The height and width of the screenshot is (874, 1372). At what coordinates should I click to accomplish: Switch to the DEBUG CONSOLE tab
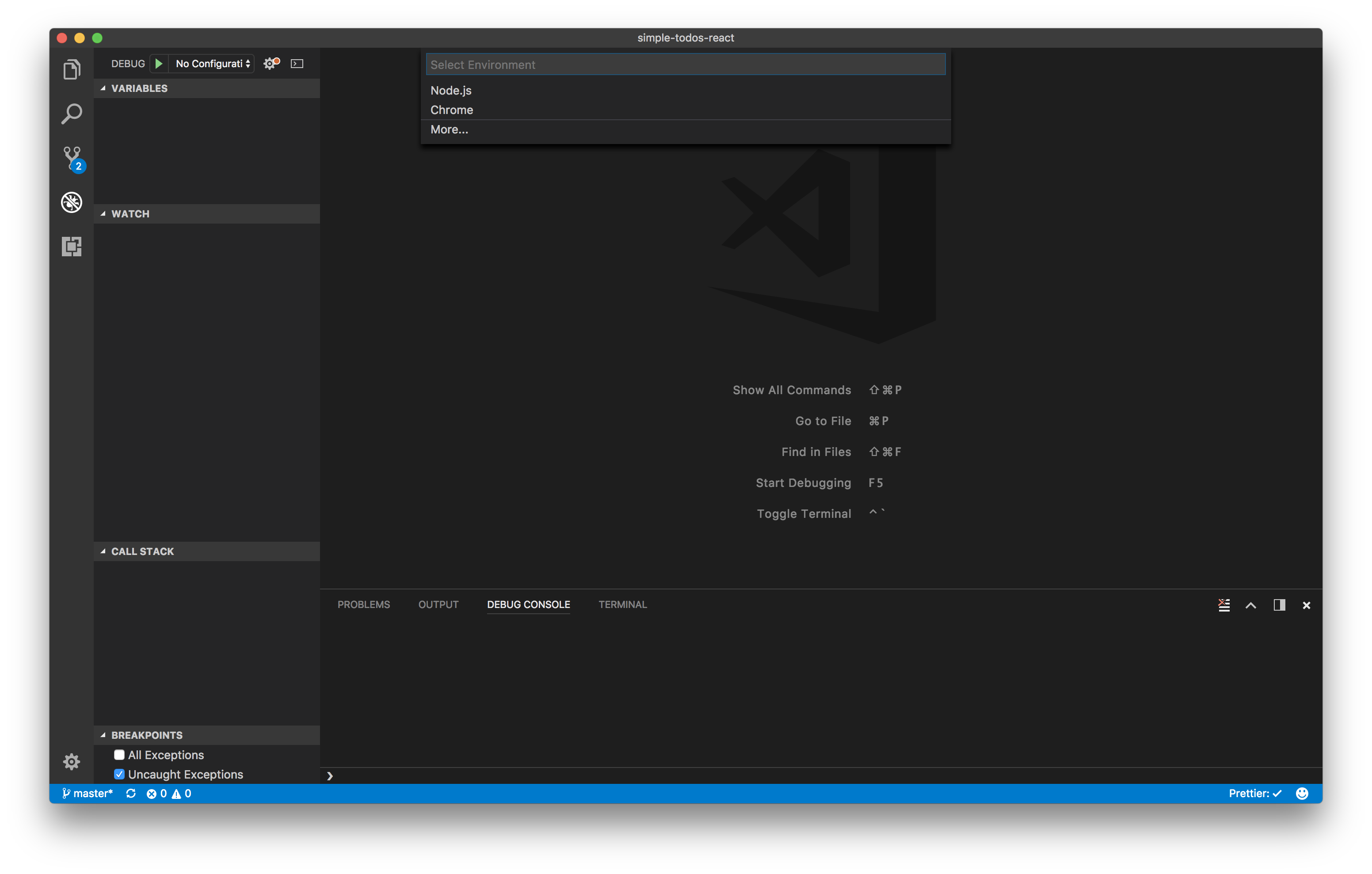coord(528,604)
